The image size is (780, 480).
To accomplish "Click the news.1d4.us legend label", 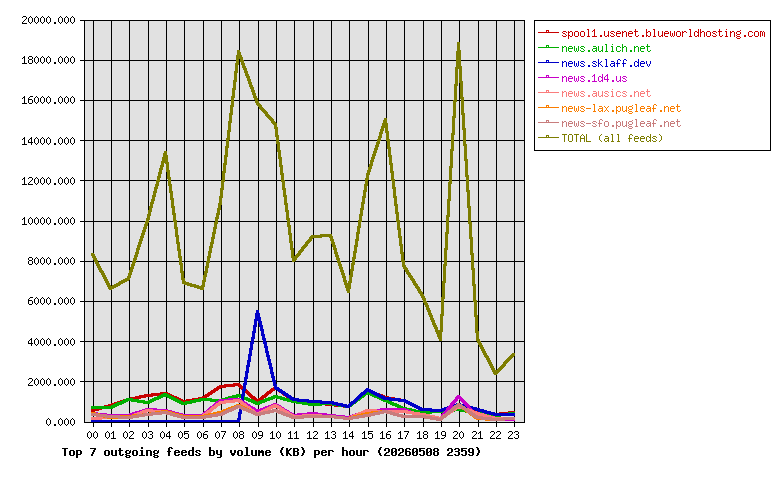I will (594, 78).
